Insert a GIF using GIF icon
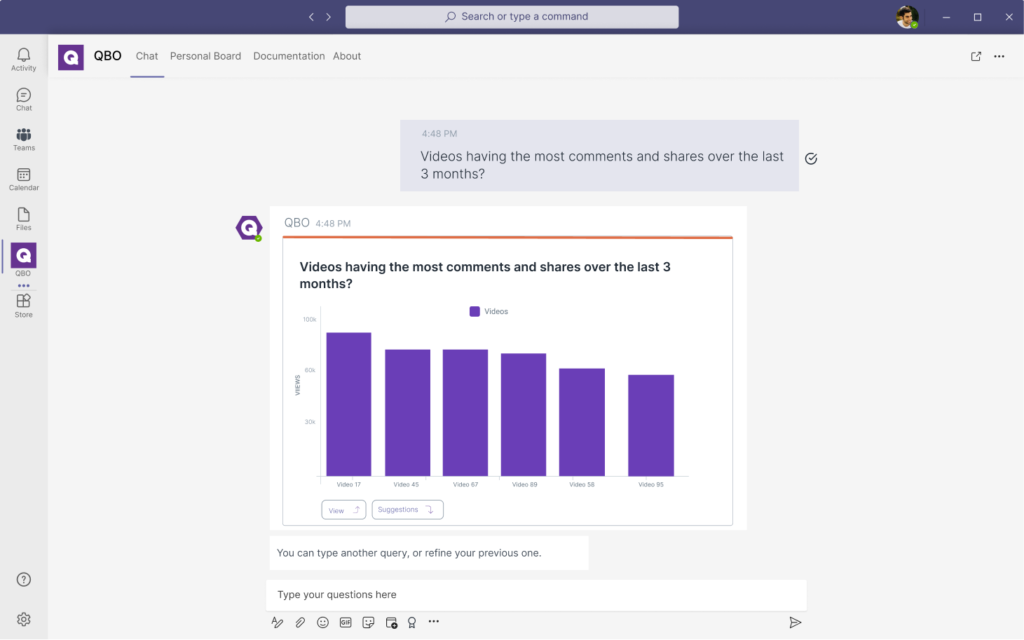This screenshot has width=1024, height=640. [x=346, y=622]
